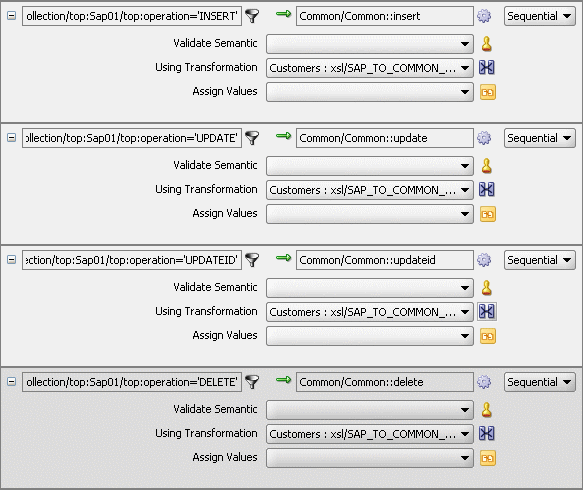Screen dimensions: 583x490
Task: Open mapper file icon for UPDATEID rule
Action: pos(487,312)
